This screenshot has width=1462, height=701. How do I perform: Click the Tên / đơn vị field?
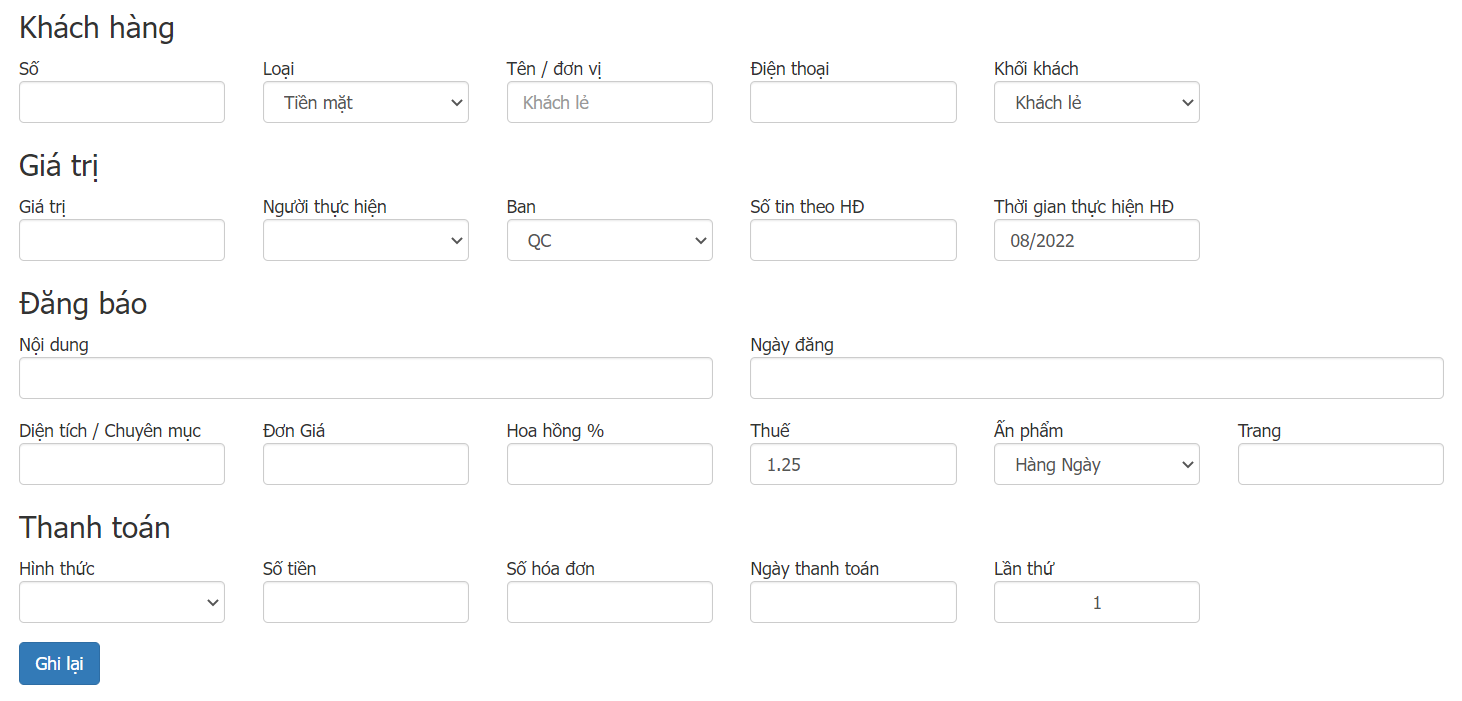609,102
